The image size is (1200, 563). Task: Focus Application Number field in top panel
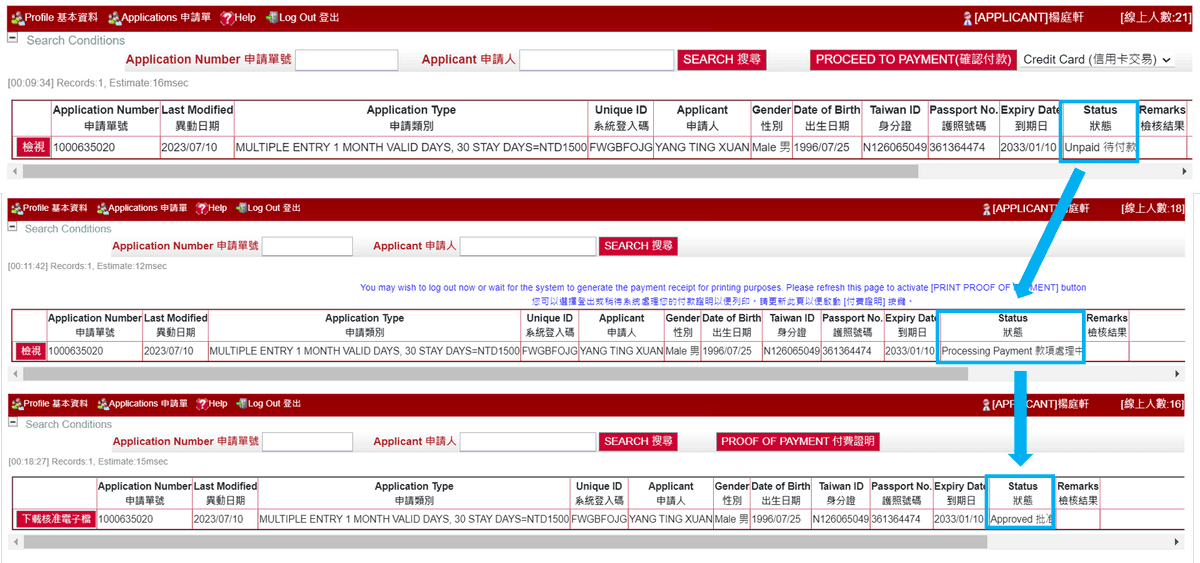coord(346,60)
